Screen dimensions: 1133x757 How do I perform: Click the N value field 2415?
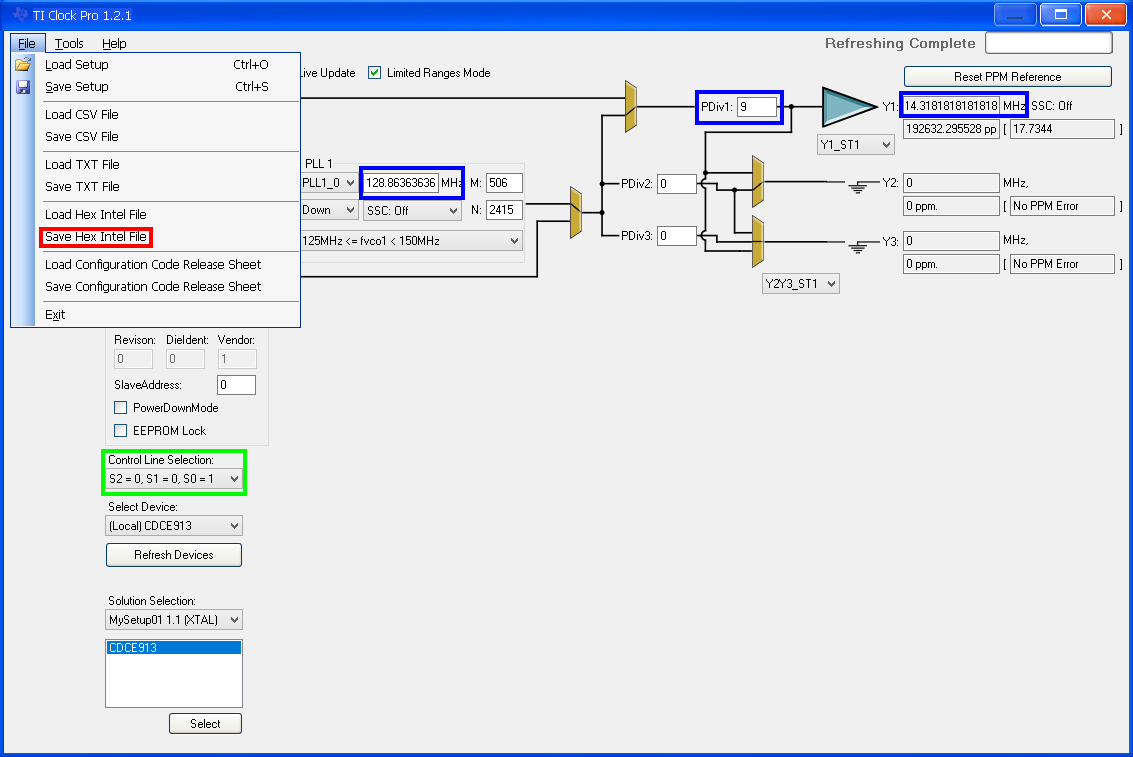point(504,210)
